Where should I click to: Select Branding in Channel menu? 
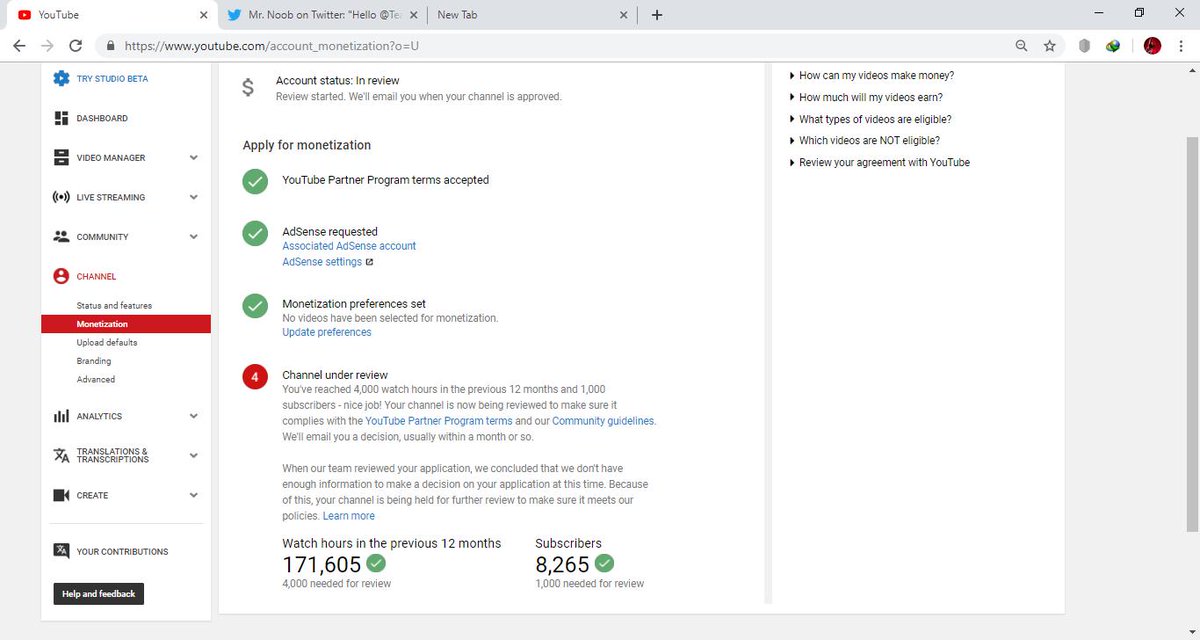94,361
